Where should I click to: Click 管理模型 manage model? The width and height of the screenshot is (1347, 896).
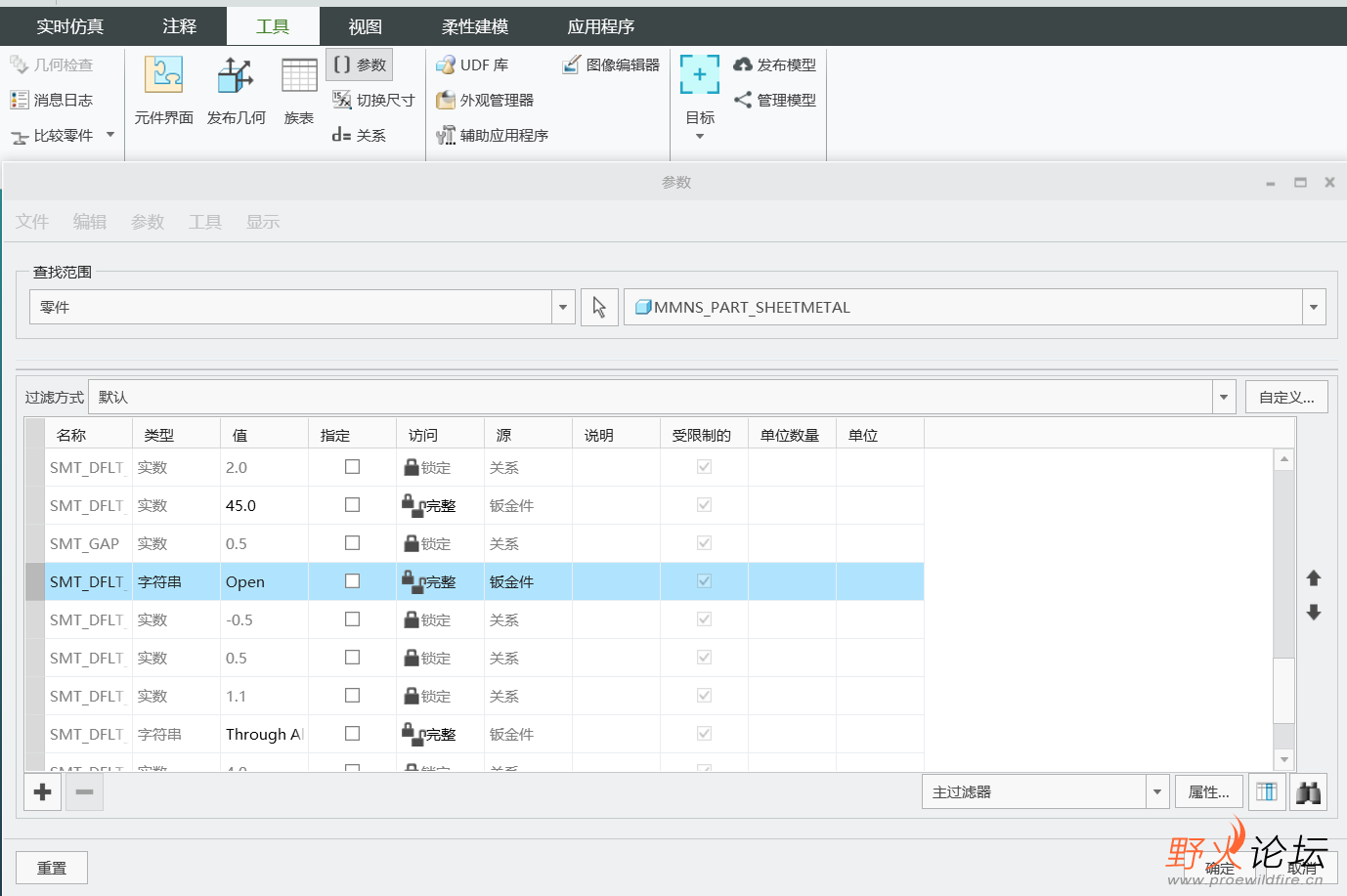tap(774, 100)
